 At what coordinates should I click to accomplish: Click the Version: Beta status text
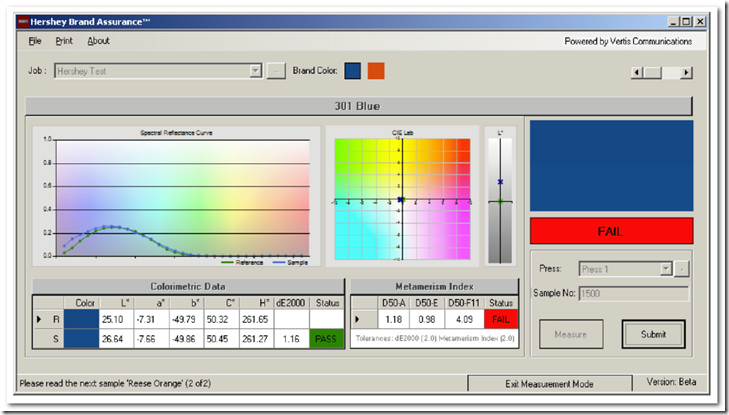click(x=671, y=382)
